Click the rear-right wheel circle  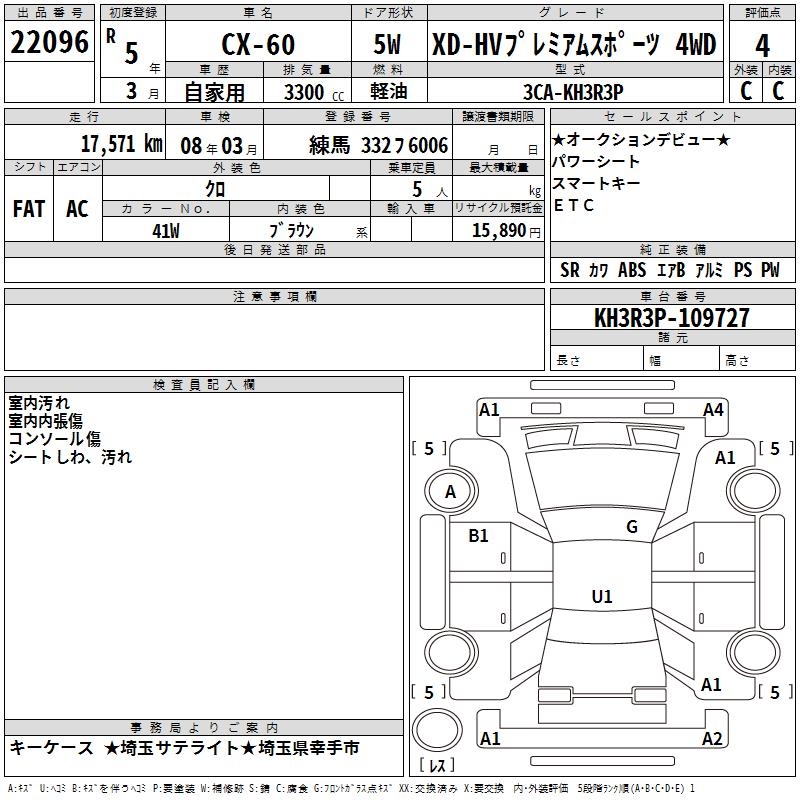(753, 652)
